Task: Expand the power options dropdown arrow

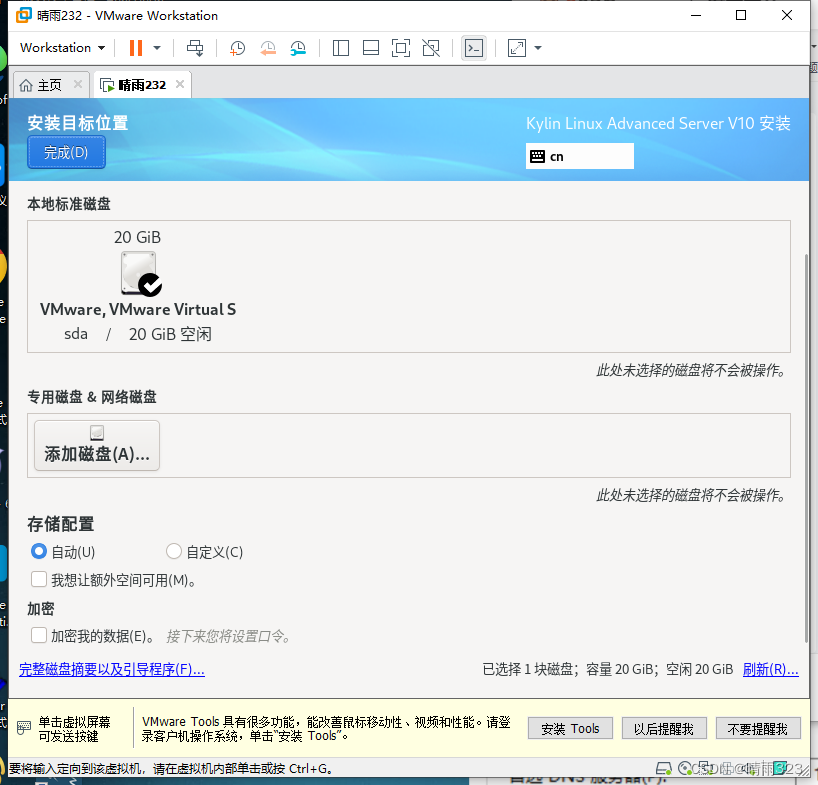Action: (x=157, y=48)
